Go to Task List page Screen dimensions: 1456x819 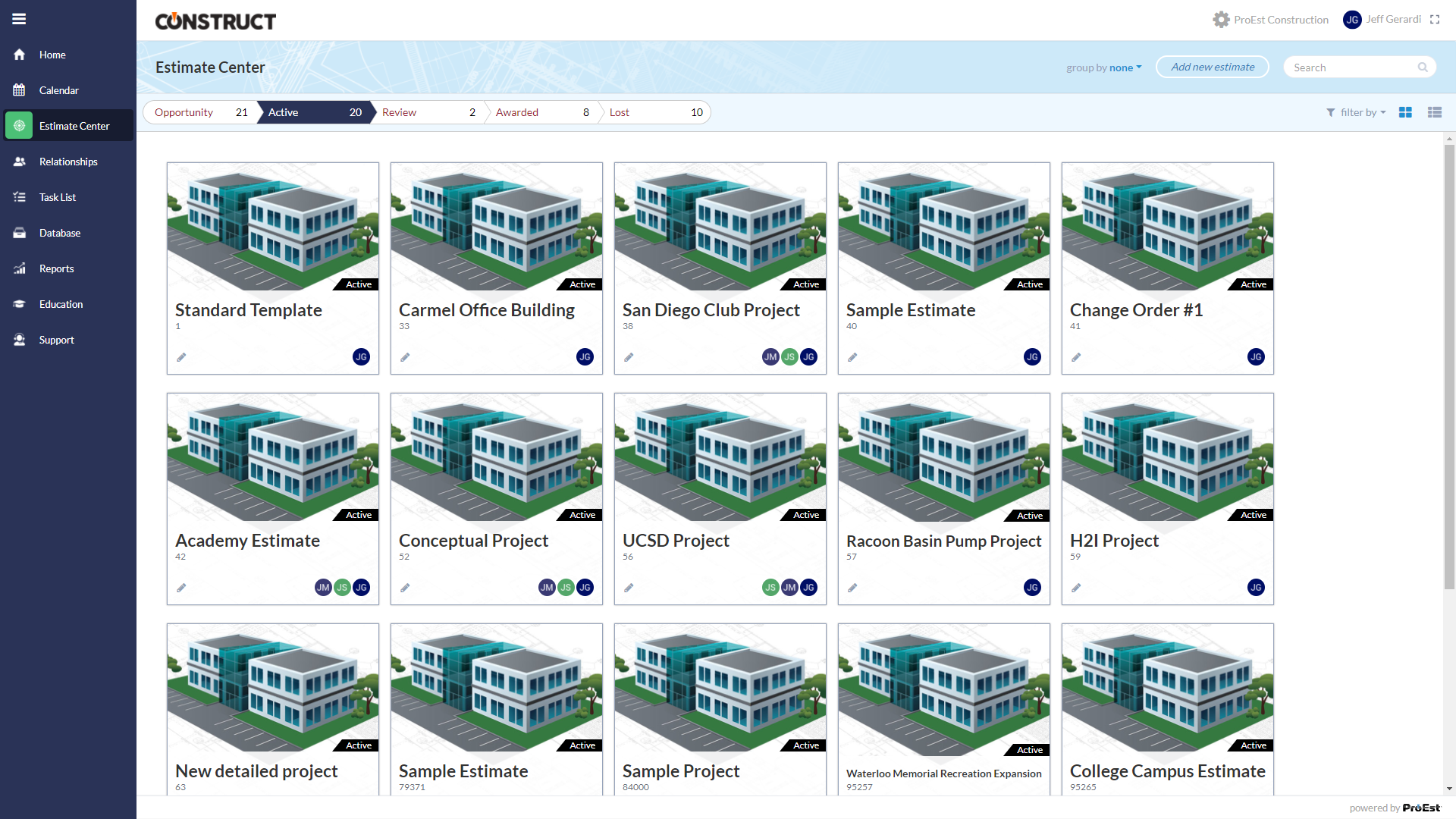(x=58, y=197)
